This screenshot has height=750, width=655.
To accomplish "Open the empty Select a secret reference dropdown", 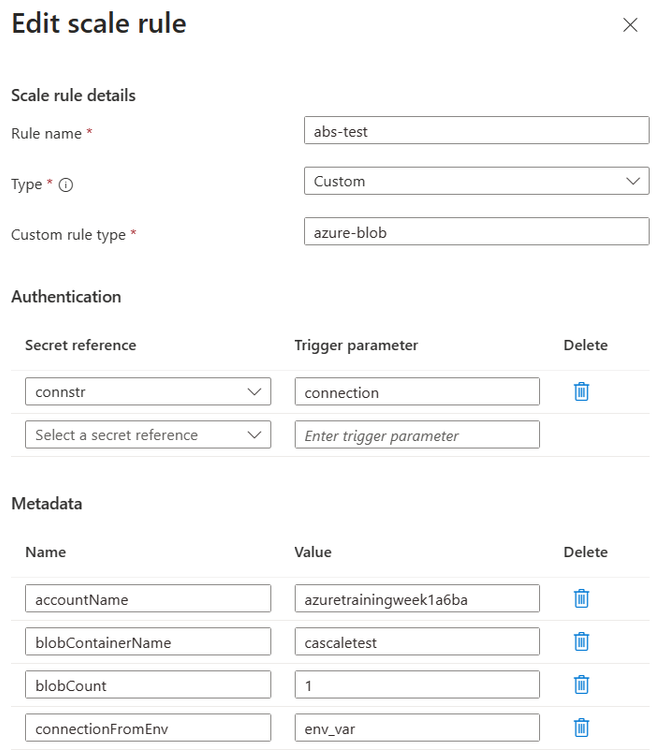I will tap(148, 435).
